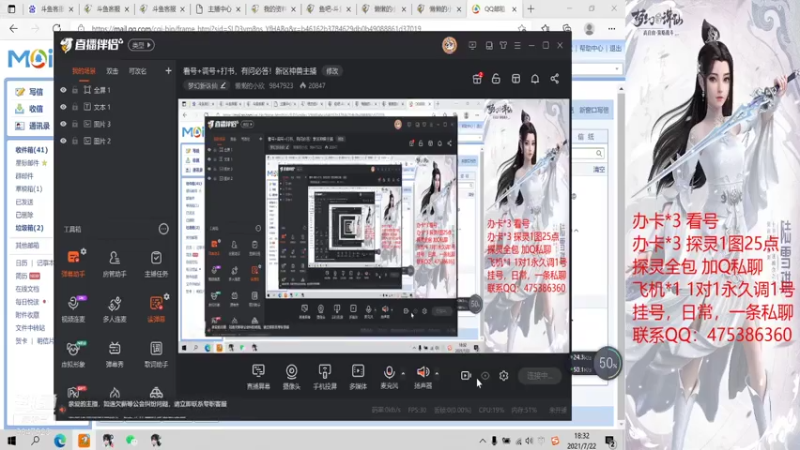Start 视频连麦 from the toolbox
This screenshot has width=800, height=450.
[x=73, y=308]
